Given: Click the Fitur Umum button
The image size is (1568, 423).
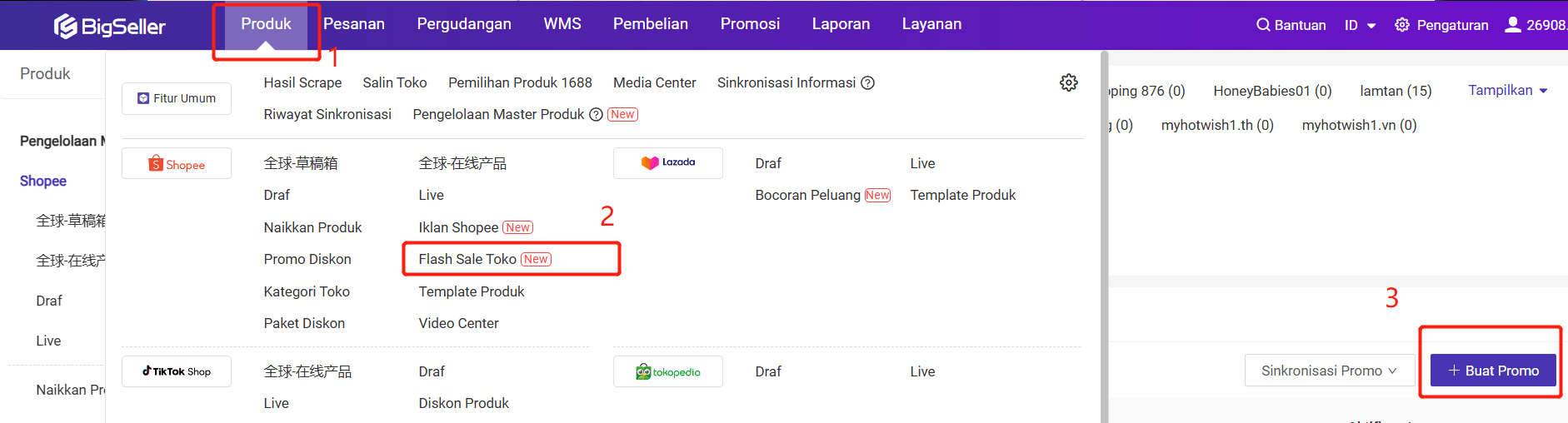Looking at the screenshot, I should point(177,98).
